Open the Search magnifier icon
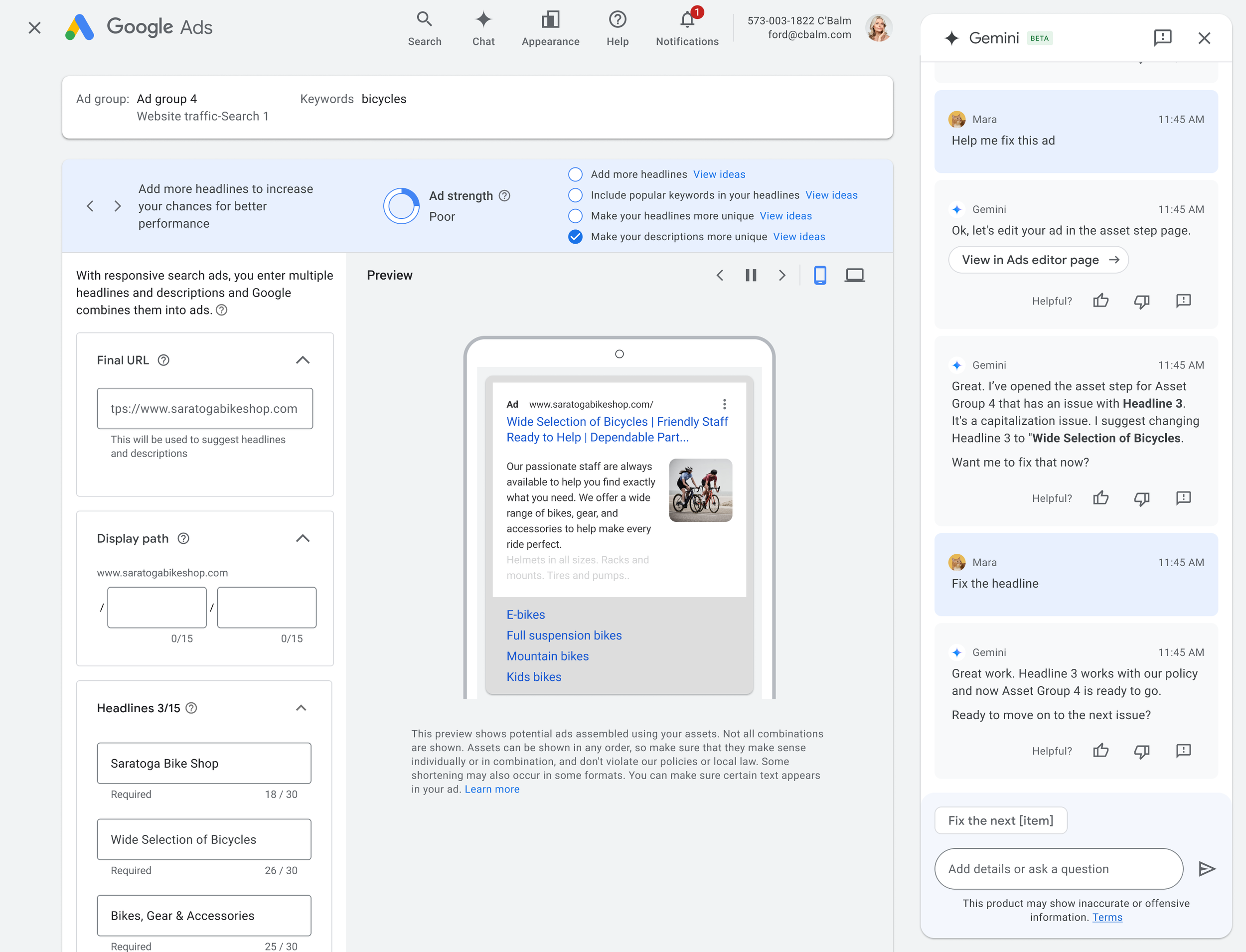This screenshot has height=952, width=1246. click(x=425, y=19)
